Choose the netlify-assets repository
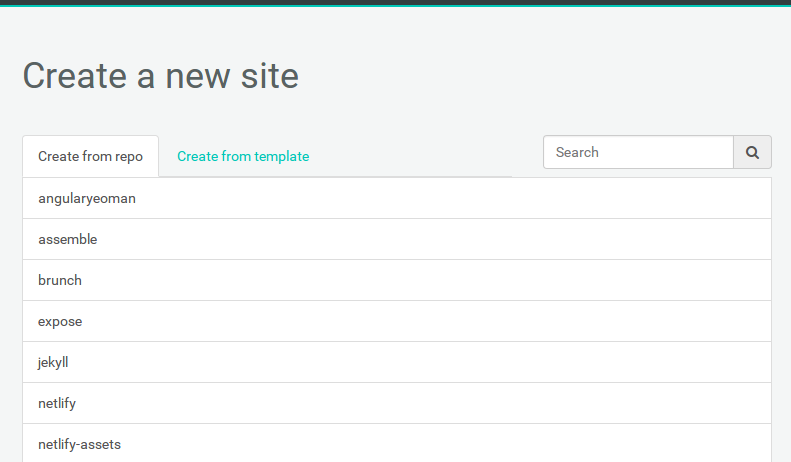This screenshot has height=462, width=791. 397,443
